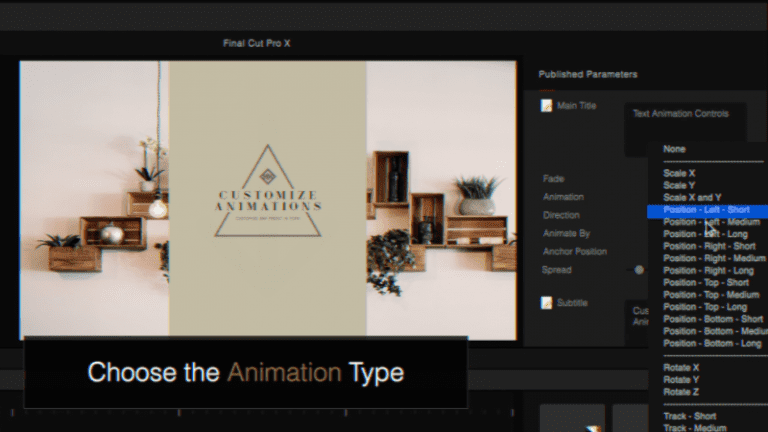This screenshot has height=432, width=768.
Task: Choose Position - Bottom - Long option
Action: point(712,343)
